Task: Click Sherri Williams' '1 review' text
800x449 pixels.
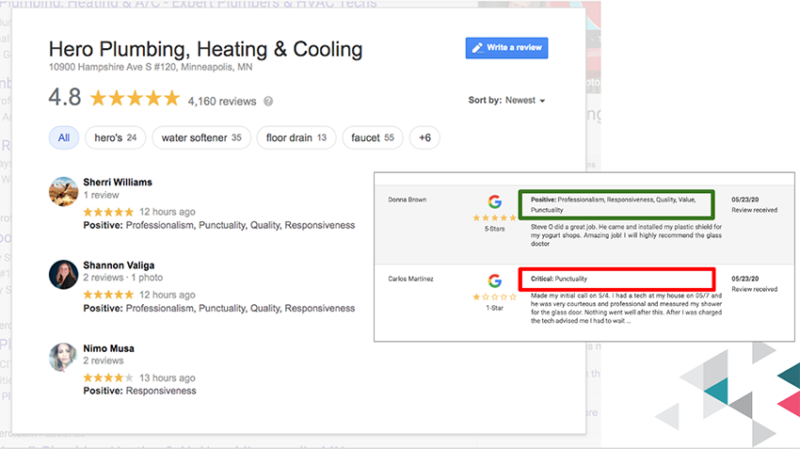Action: (x=101, y=195)
